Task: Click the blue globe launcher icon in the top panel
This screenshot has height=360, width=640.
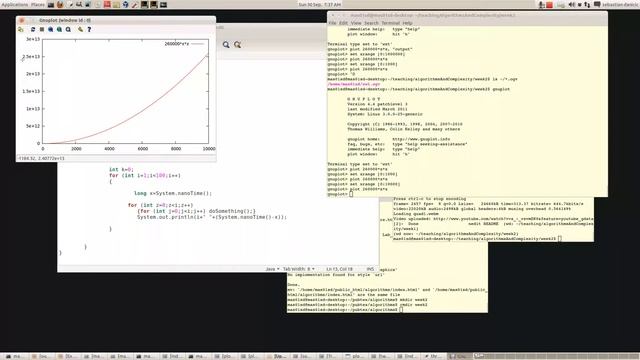Action: (125, 4)
